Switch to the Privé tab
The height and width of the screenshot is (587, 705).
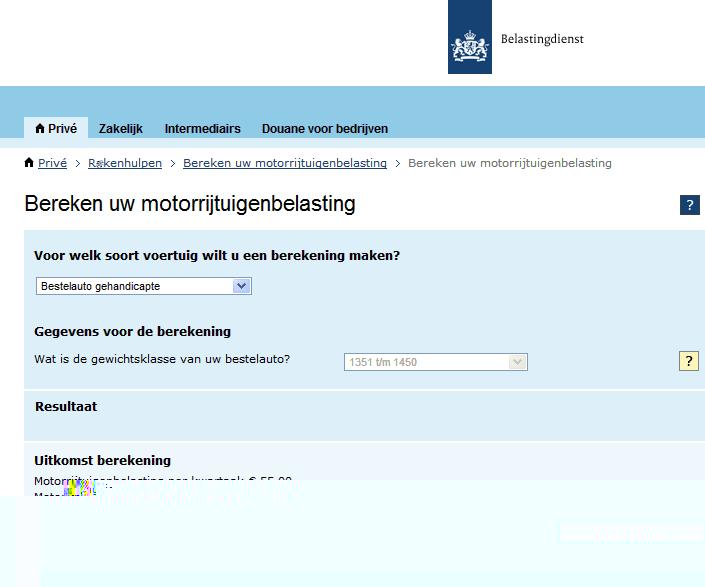click(56, 129)
